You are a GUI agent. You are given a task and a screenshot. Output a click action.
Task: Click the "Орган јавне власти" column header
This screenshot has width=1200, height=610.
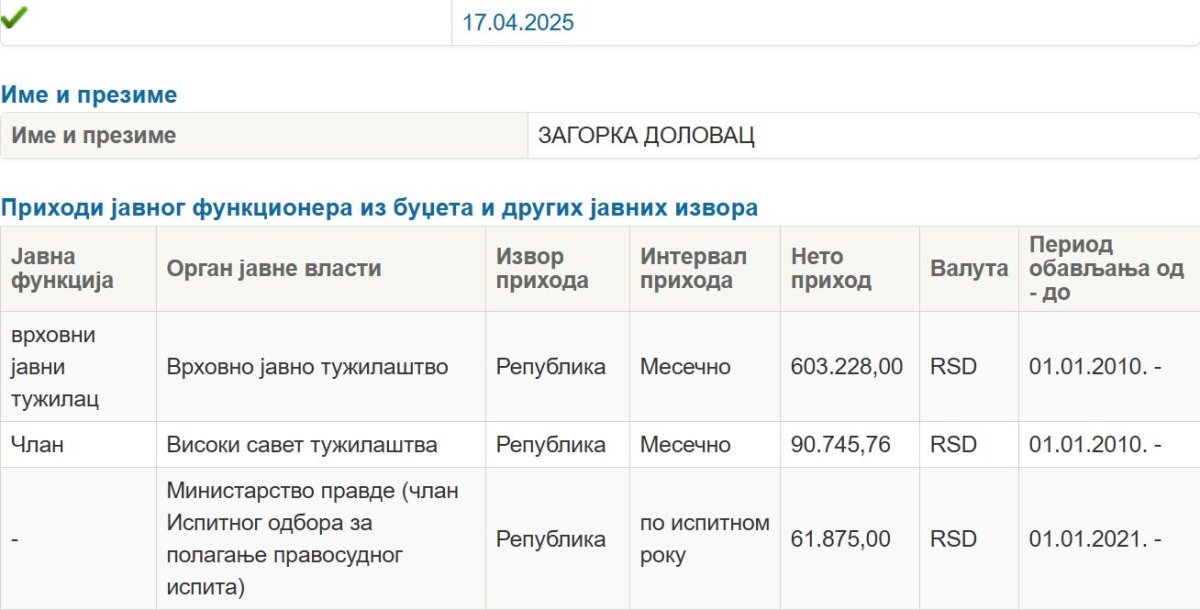pos(273,269)
